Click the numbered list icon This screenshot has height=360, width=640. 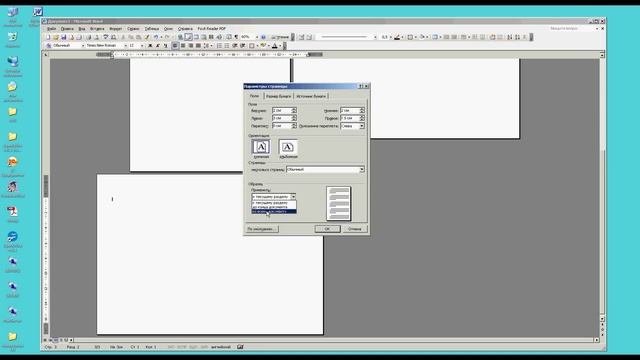pos(220,46)
